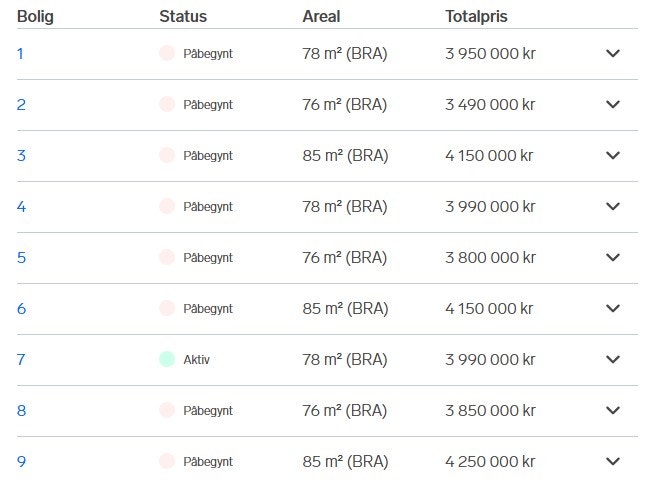Click the green Aktiv status dot

click(x=167, y=360)
